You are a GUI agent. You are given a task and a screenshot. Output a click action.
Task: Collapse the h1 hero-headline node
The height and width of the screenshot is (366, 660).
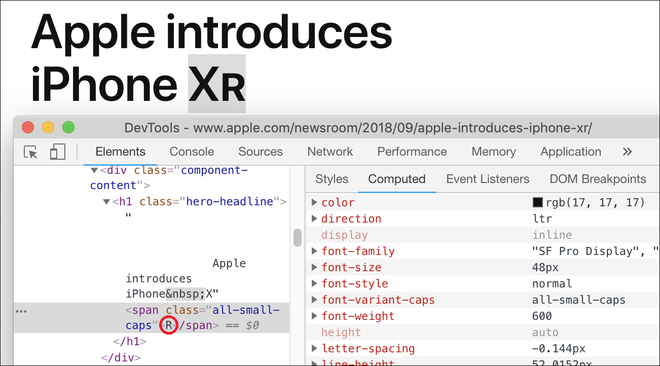(x=106, y=202)
